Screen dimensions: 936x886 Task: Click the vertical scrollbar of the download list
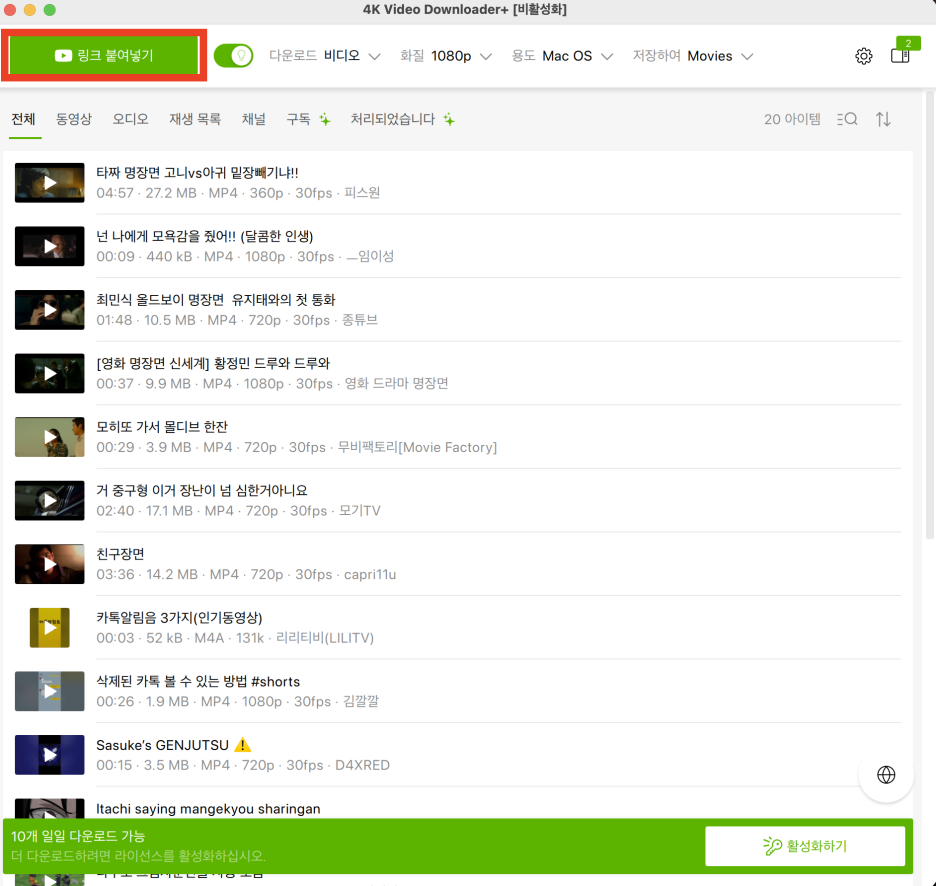(929, 316)
